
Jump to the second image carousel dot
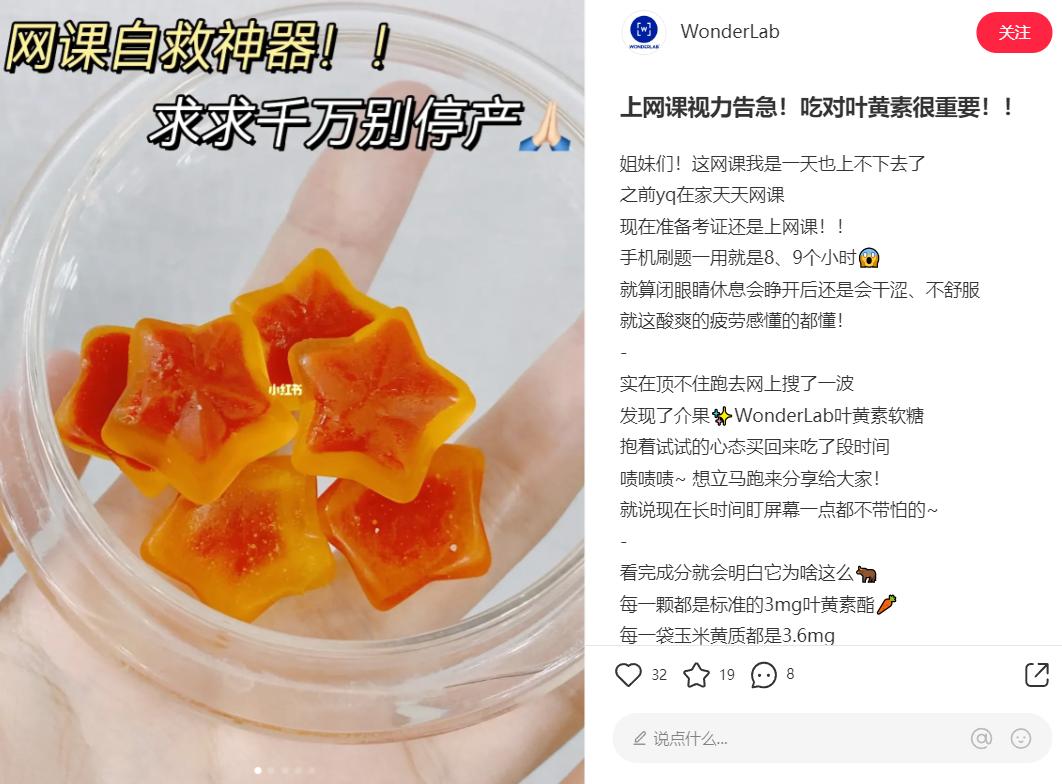click(271, 770)
